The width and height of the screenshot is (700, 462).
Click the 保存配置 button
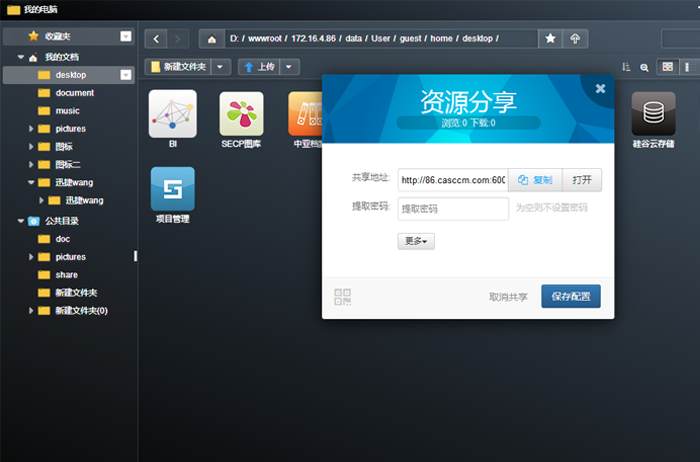pos(571,296)
